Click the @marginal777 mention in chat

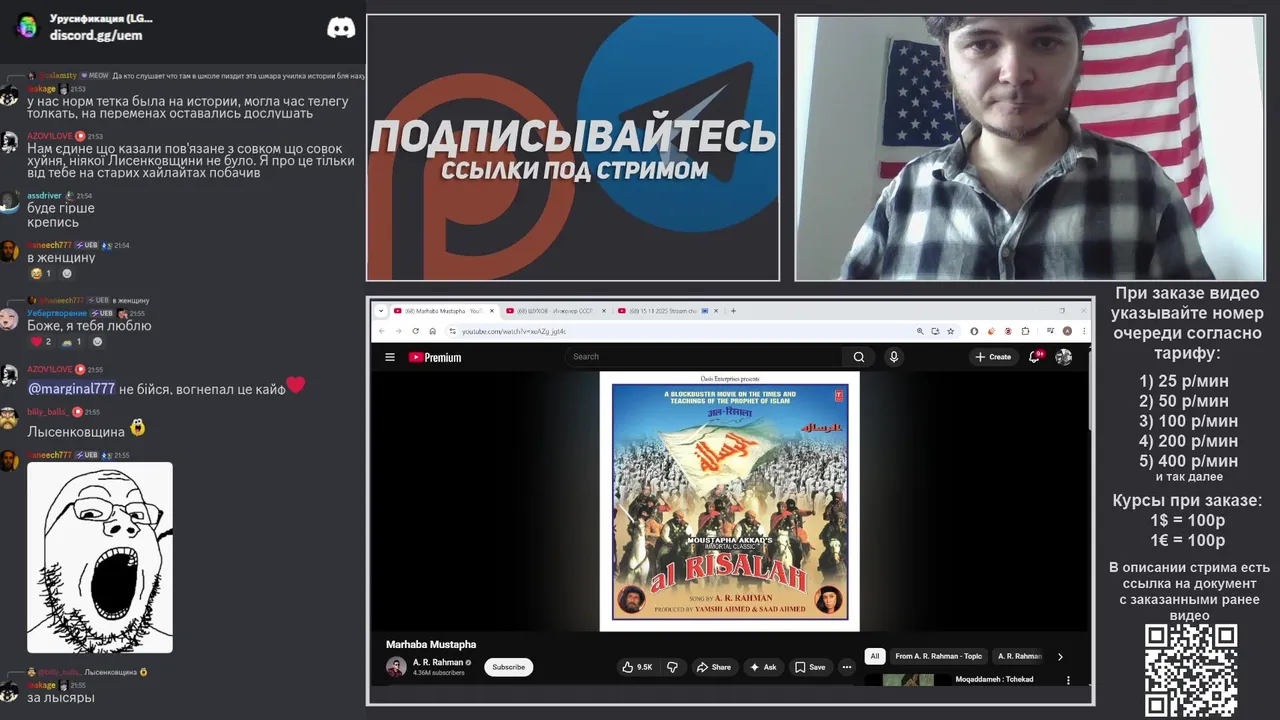click(x=71, y=389)
